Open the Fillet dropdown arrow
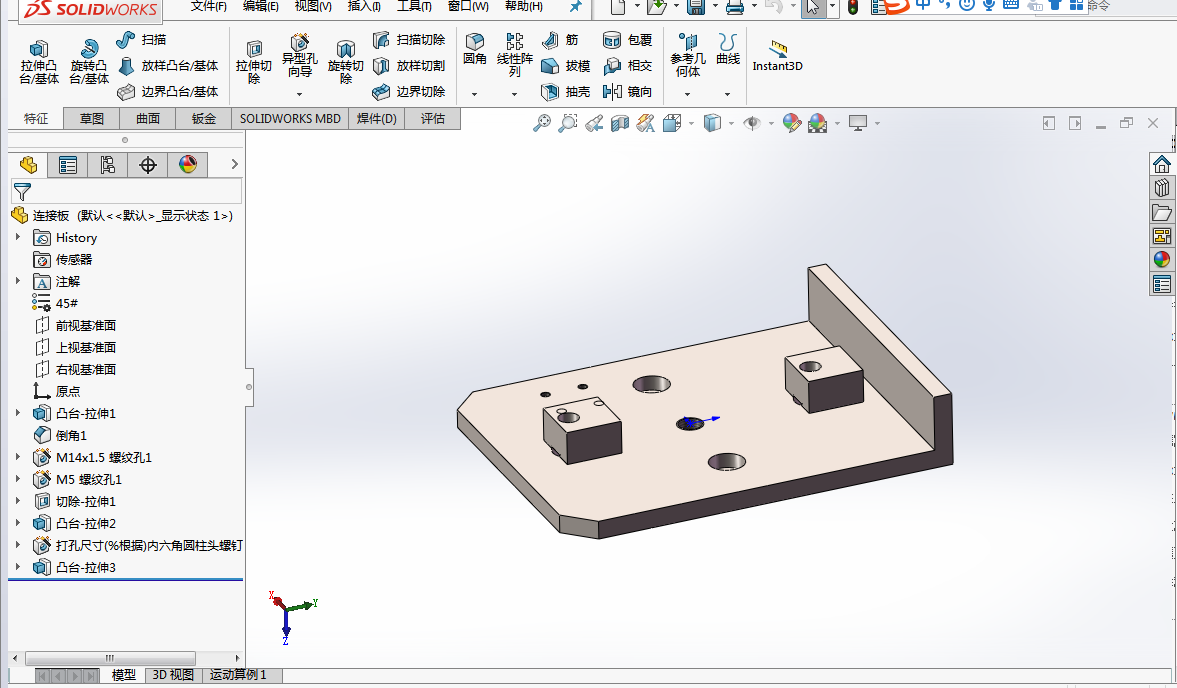This screenshot has width=1177, height=688. [474, 95]
